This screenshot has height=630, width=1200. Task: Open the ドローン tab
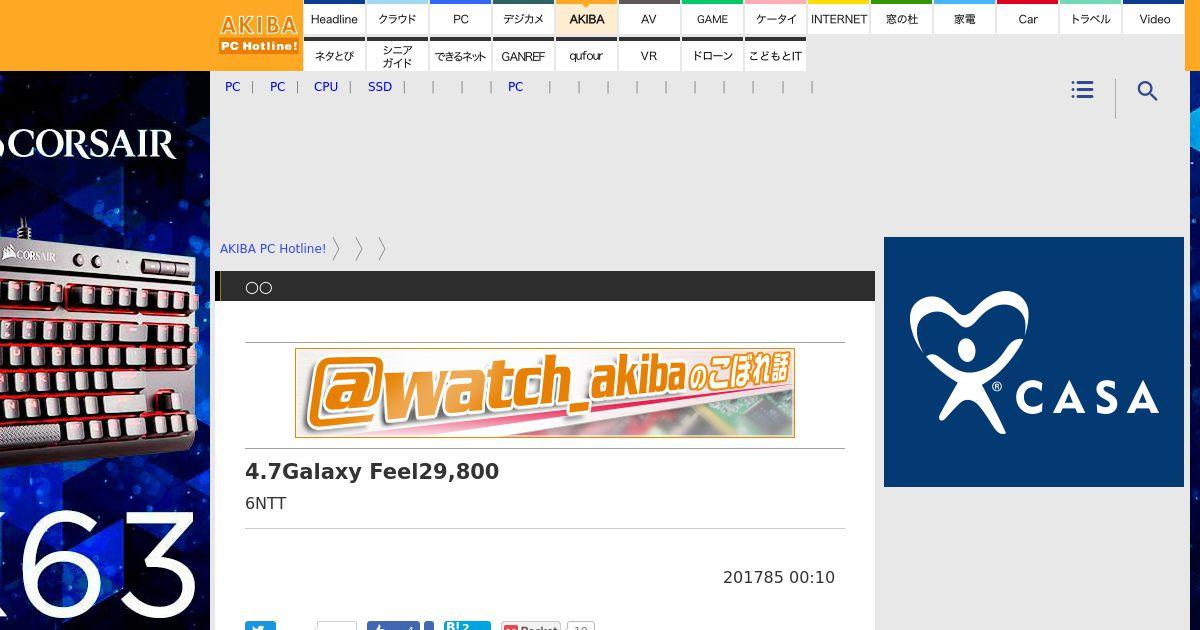712,55
